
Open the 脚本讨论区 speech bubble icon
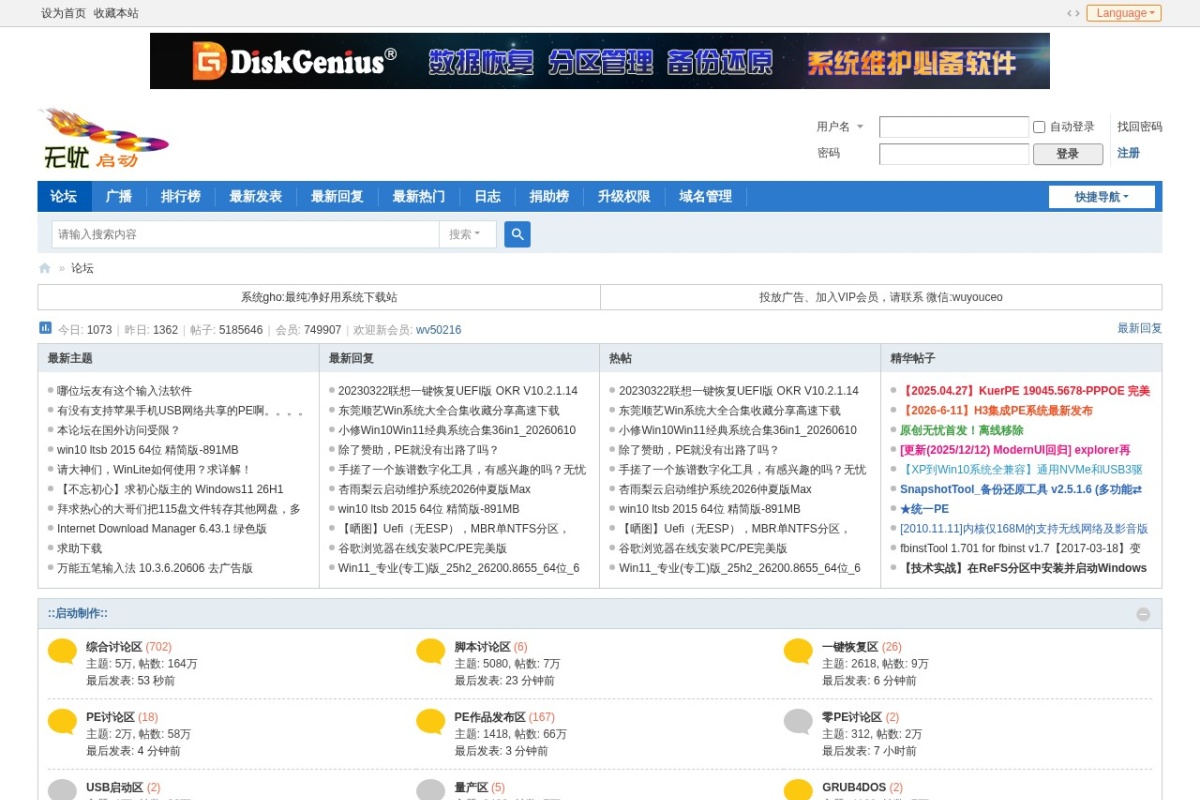tap(430, 652)
